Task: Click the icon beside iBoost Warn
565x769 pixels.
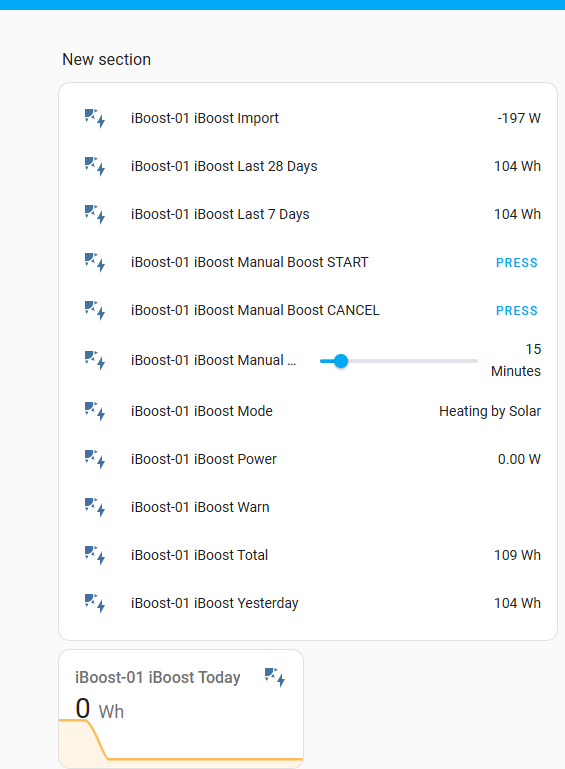Action: click(95, 507)
